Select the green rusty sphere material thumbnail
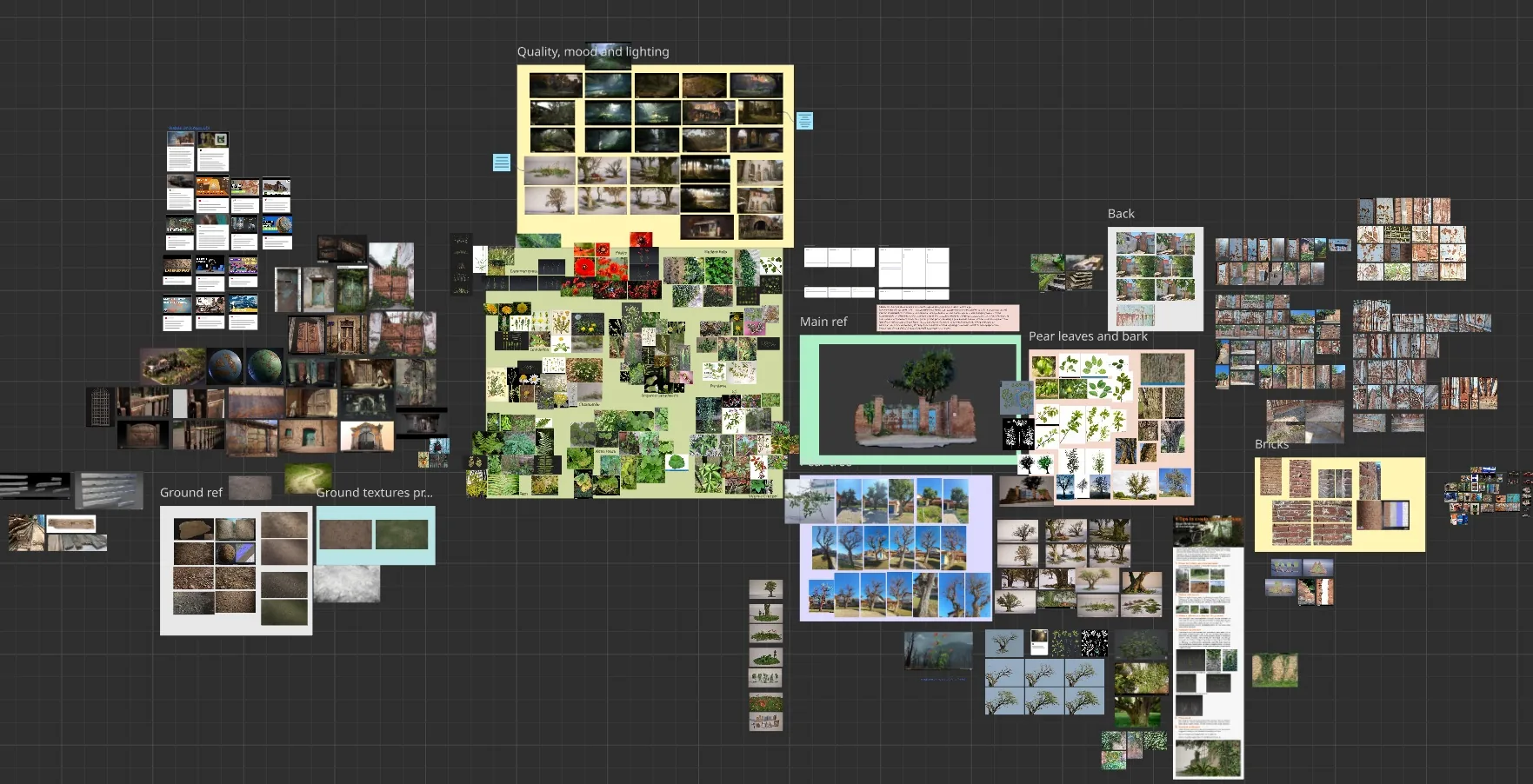The width and height of the screenshot is (1533, 784). click(x=264, y=367)
